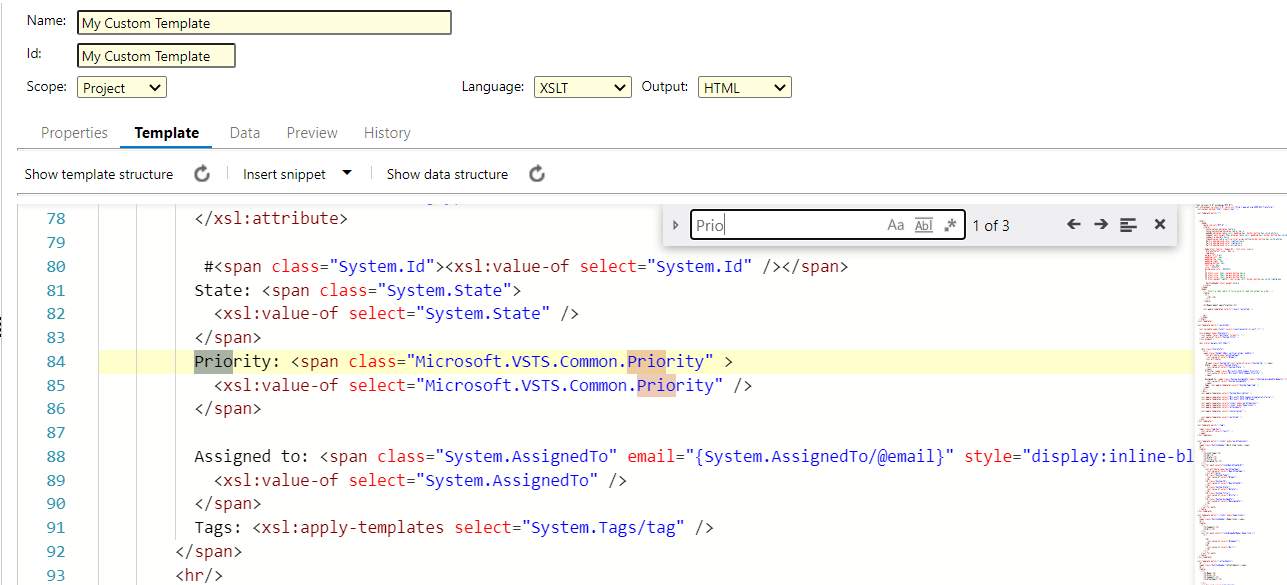Click line number 81 in gutter
Screen dimensions: 1287x585
(x=56, y=290)
